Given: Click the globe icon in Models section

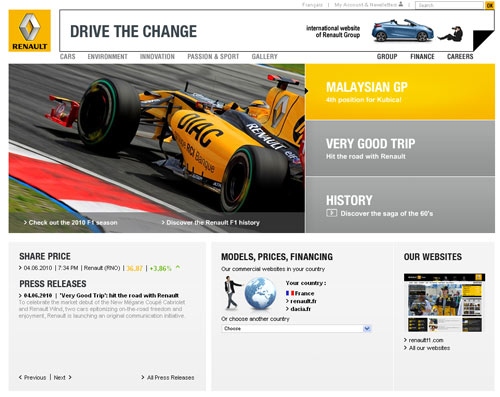Looking at the screenshot, I should click(x=260, y=294).
